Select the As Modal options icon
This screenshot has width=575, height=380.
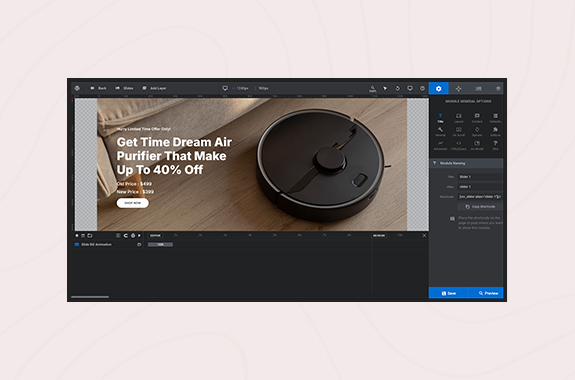477,145
